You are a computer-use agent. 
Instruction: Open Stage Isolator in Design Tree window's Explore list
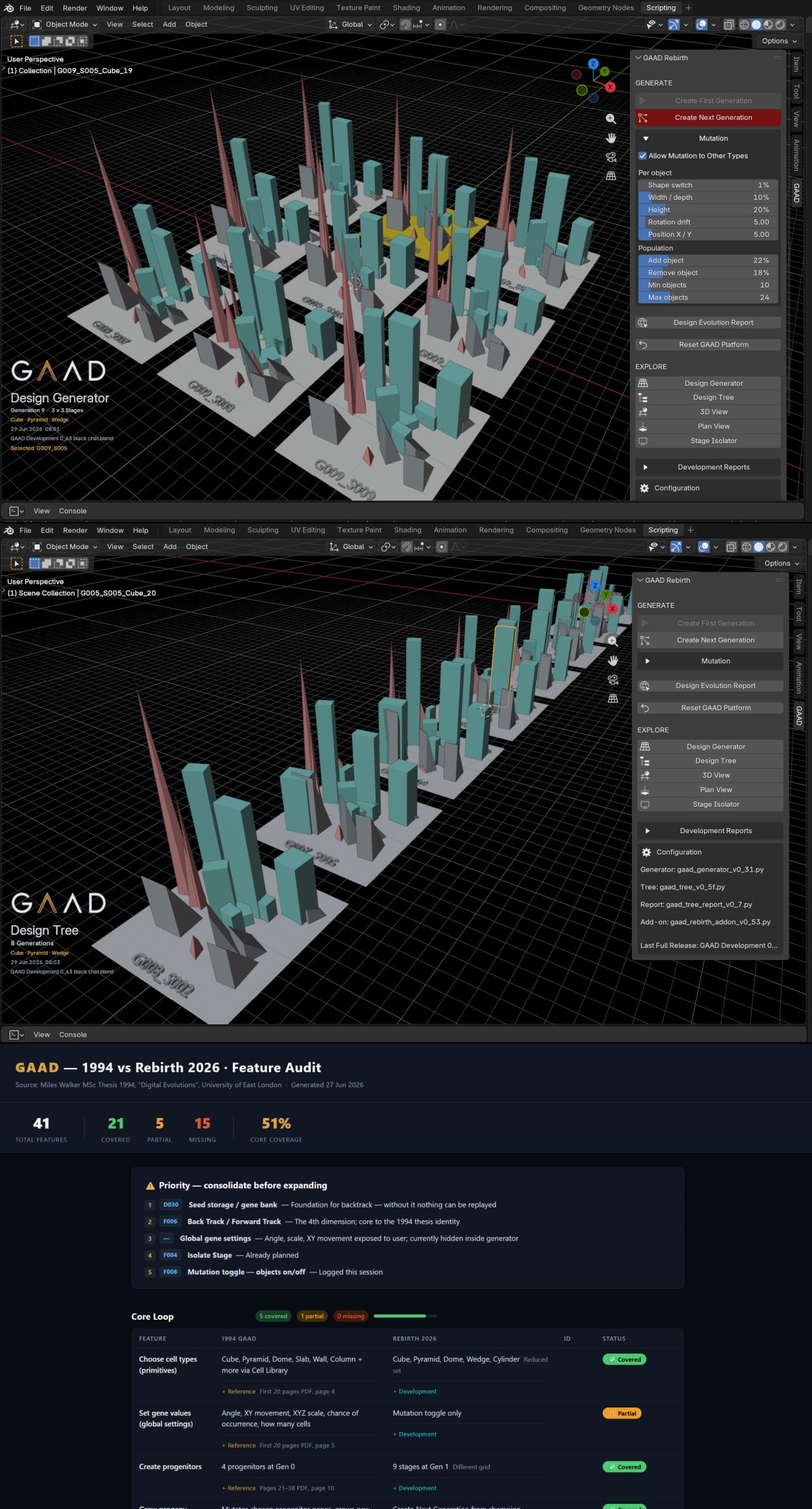coord(710,804)
